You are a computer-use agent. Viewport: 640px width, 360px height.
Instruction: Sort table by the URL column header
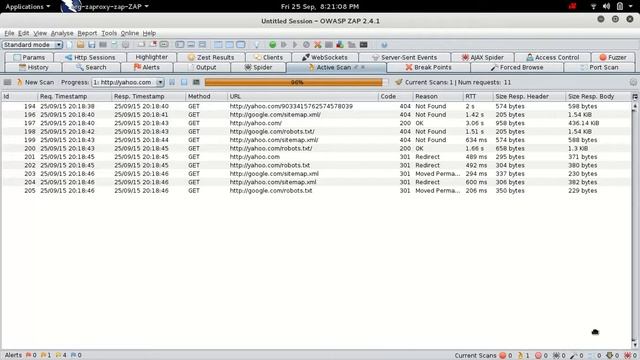[302, 96]
